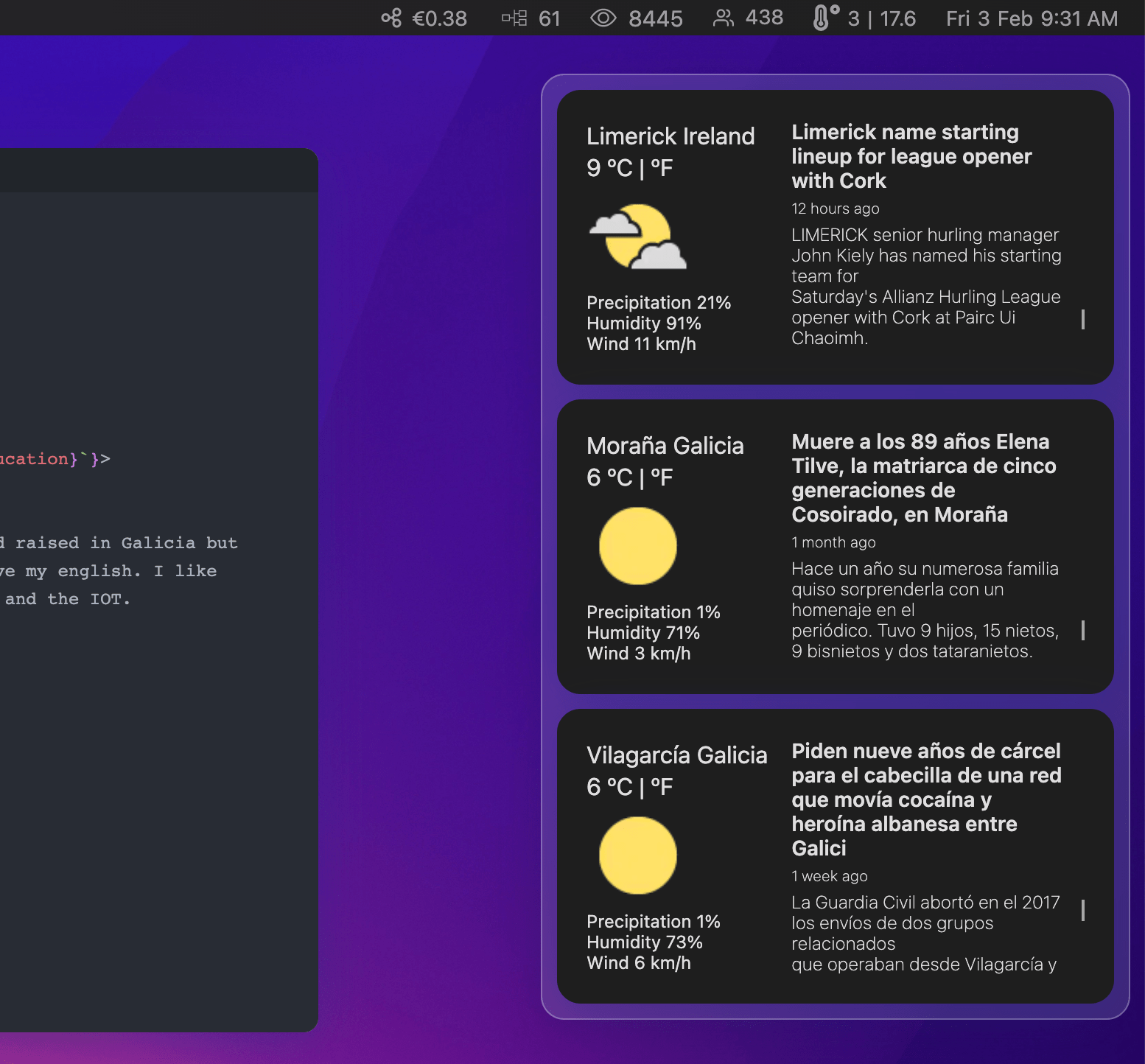This screenshot has height=1064, width=1145.
Task: Click the Limerick Ireland location title
Action: tap(670, 136)
